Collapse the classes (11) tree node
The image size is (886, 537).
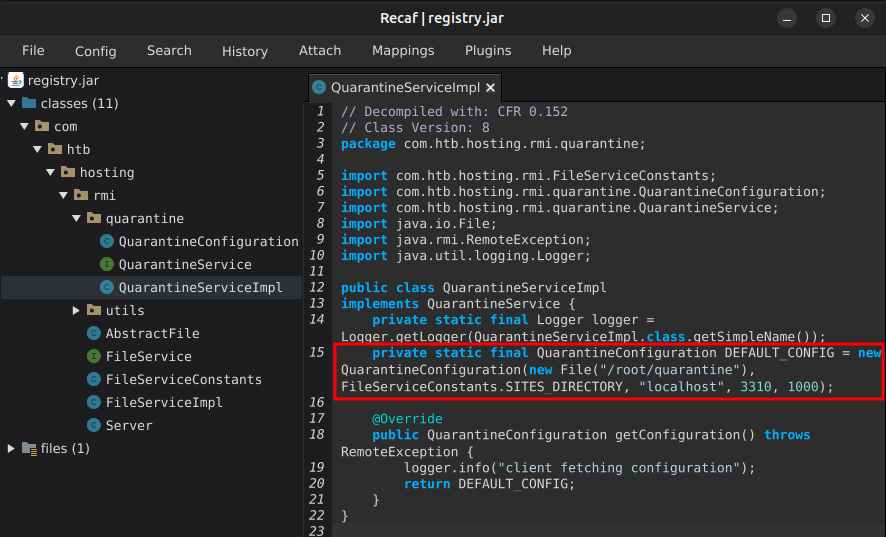tap(11, 104)
